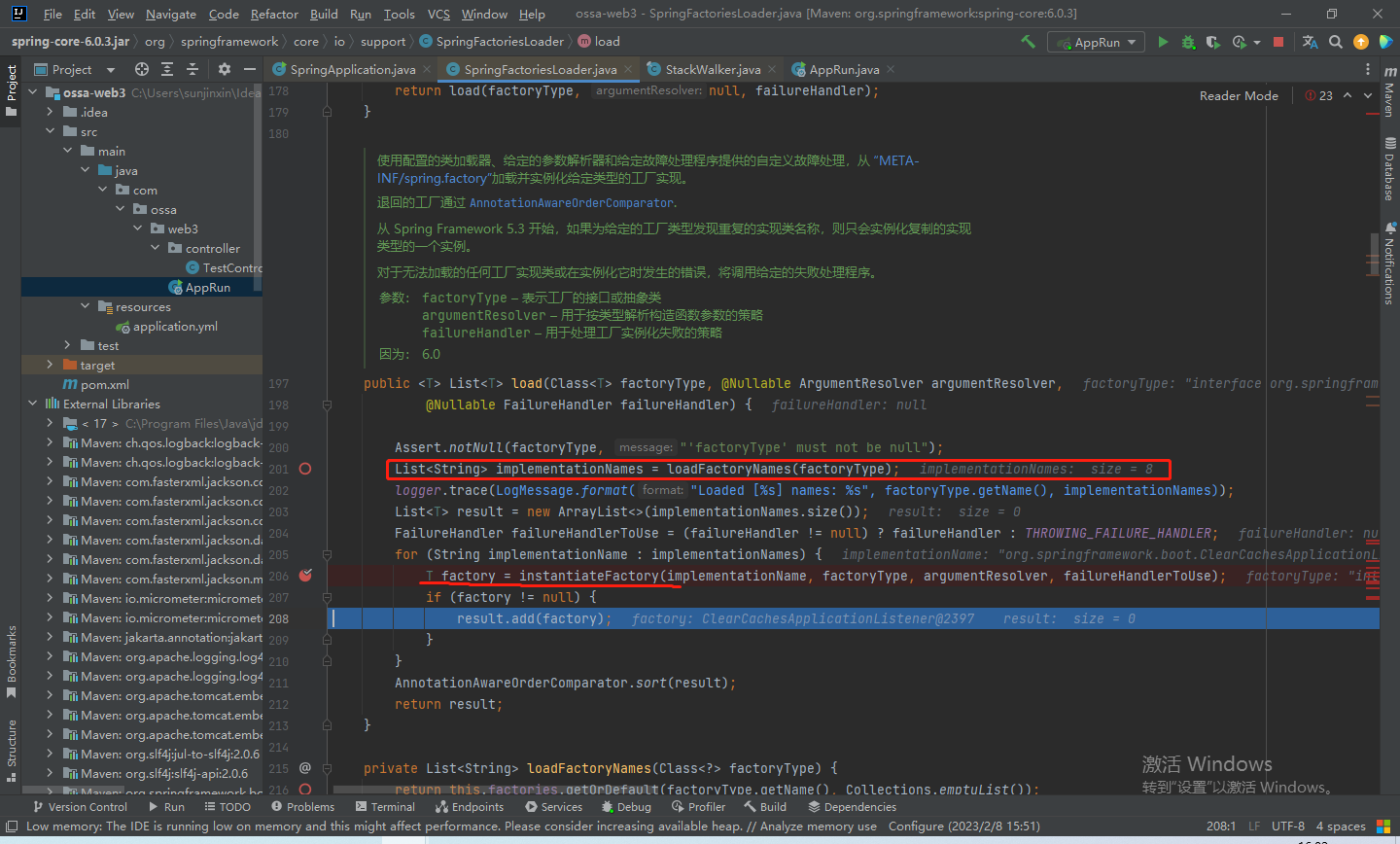1400x844 pixels.
Task: Close the SpringFactoriesLoader.java tab
Action: [628, 69]
